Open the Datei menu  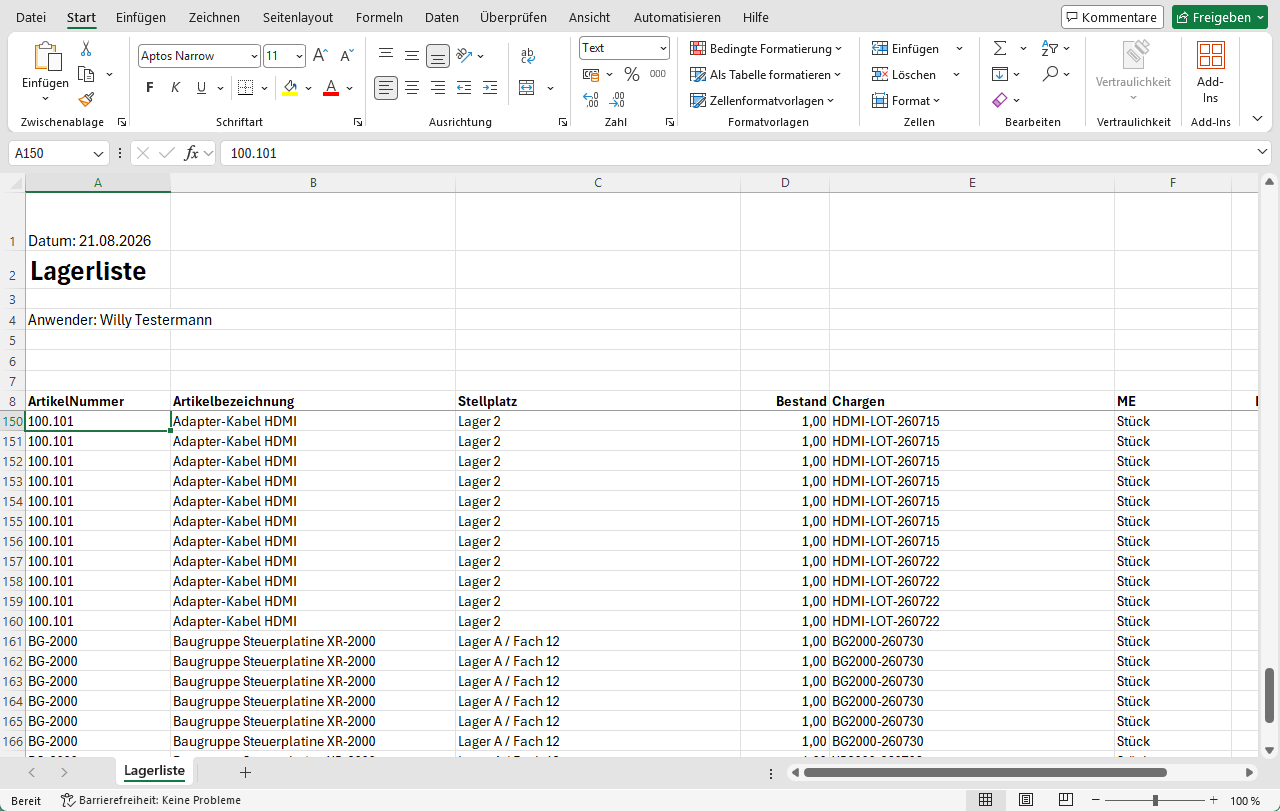tap(31, 17)
